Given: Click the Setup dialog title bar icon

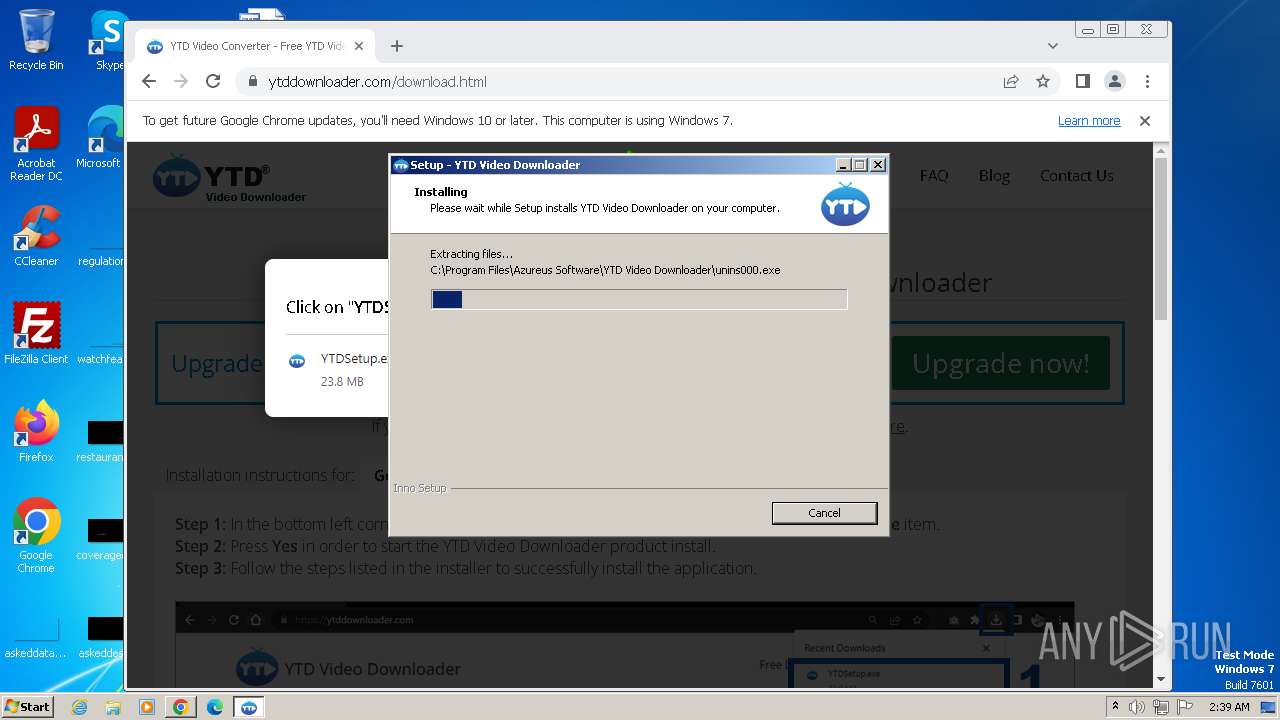Looking at the screenshot, I should [401, 165].
